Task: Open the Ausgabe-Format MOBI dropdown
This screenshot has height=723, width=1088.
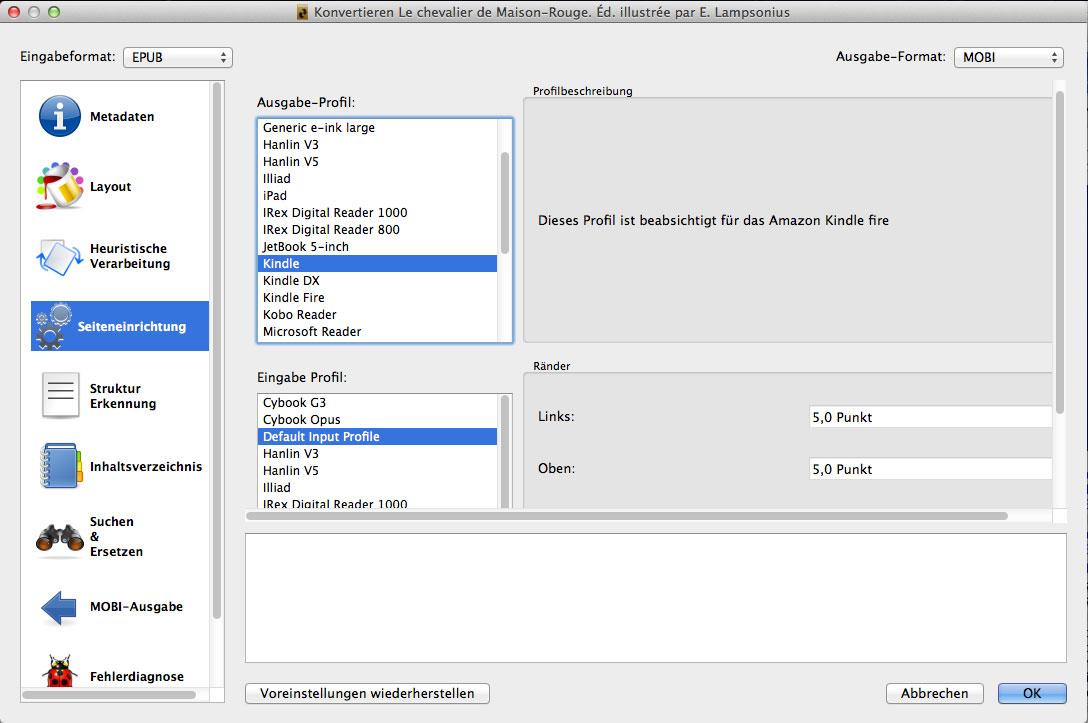Action: coord(1009,58)
